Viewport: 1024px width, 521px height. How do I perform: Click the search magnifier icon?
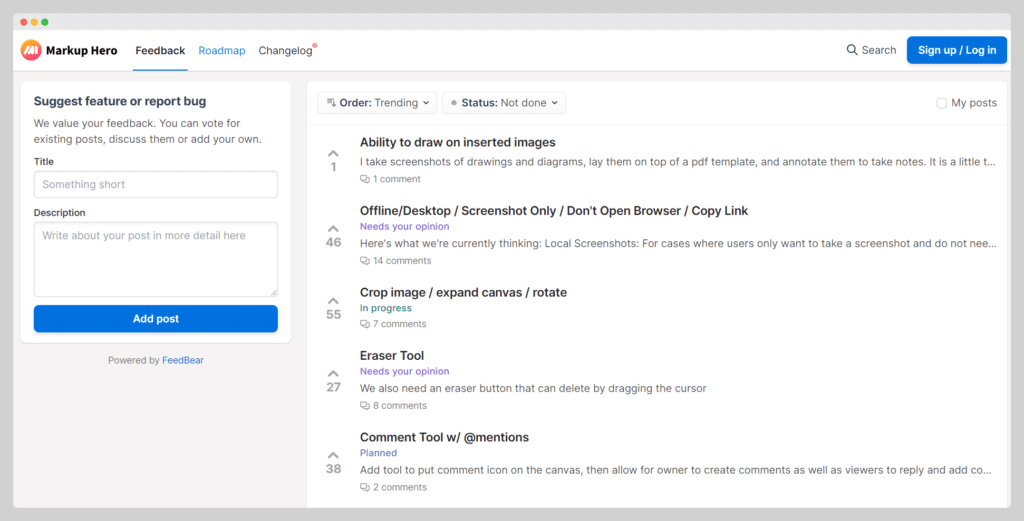852,50
